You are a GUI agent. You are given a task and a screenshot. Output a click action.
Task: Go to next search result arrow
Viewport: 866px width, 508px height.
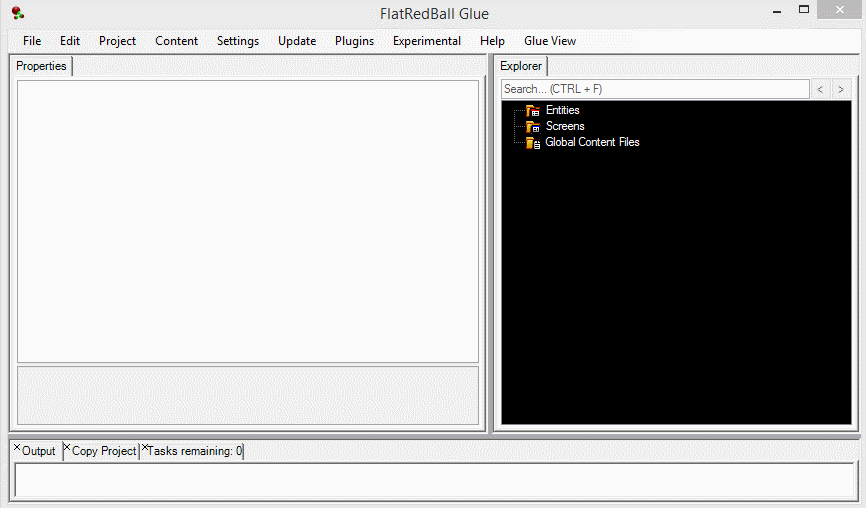pyautogui.click(x=841, y=89)
